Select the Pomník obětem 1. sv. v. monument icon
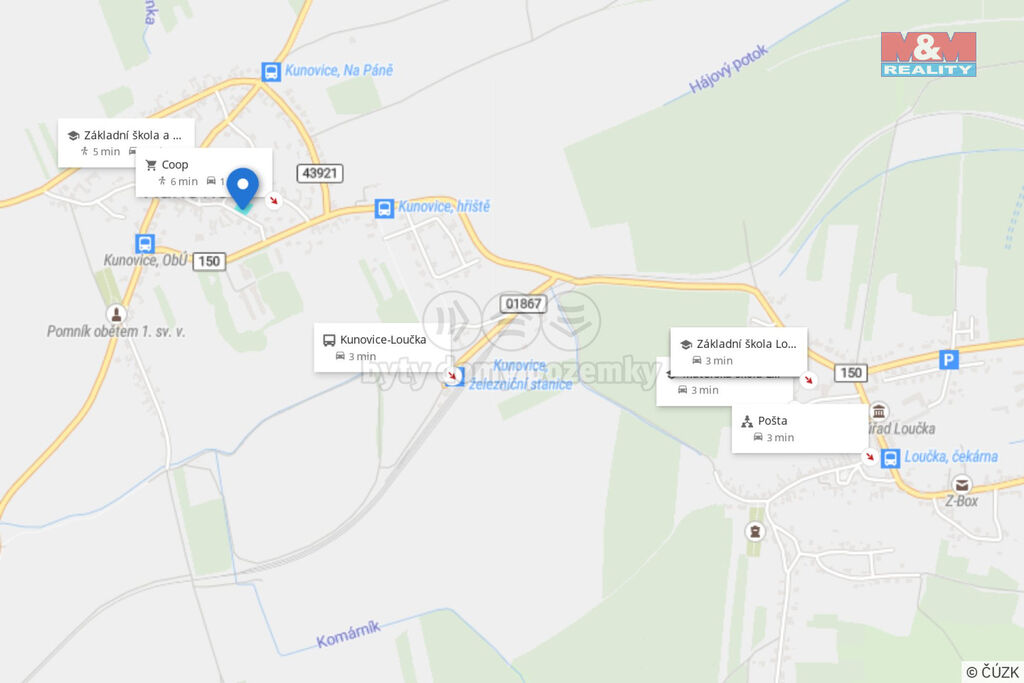 (116, 314)
